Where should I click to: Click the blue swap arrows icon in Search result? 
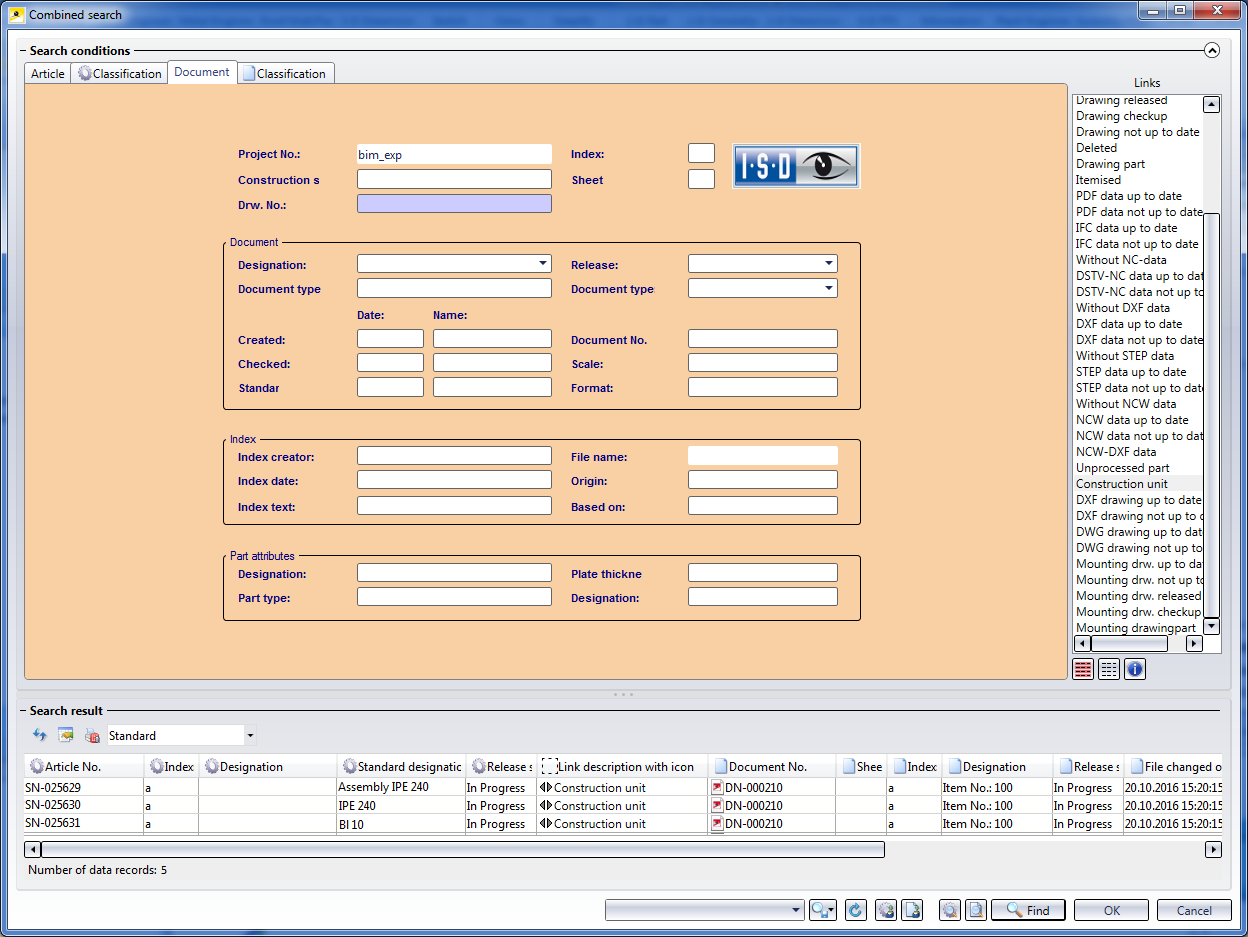(40, 736)
